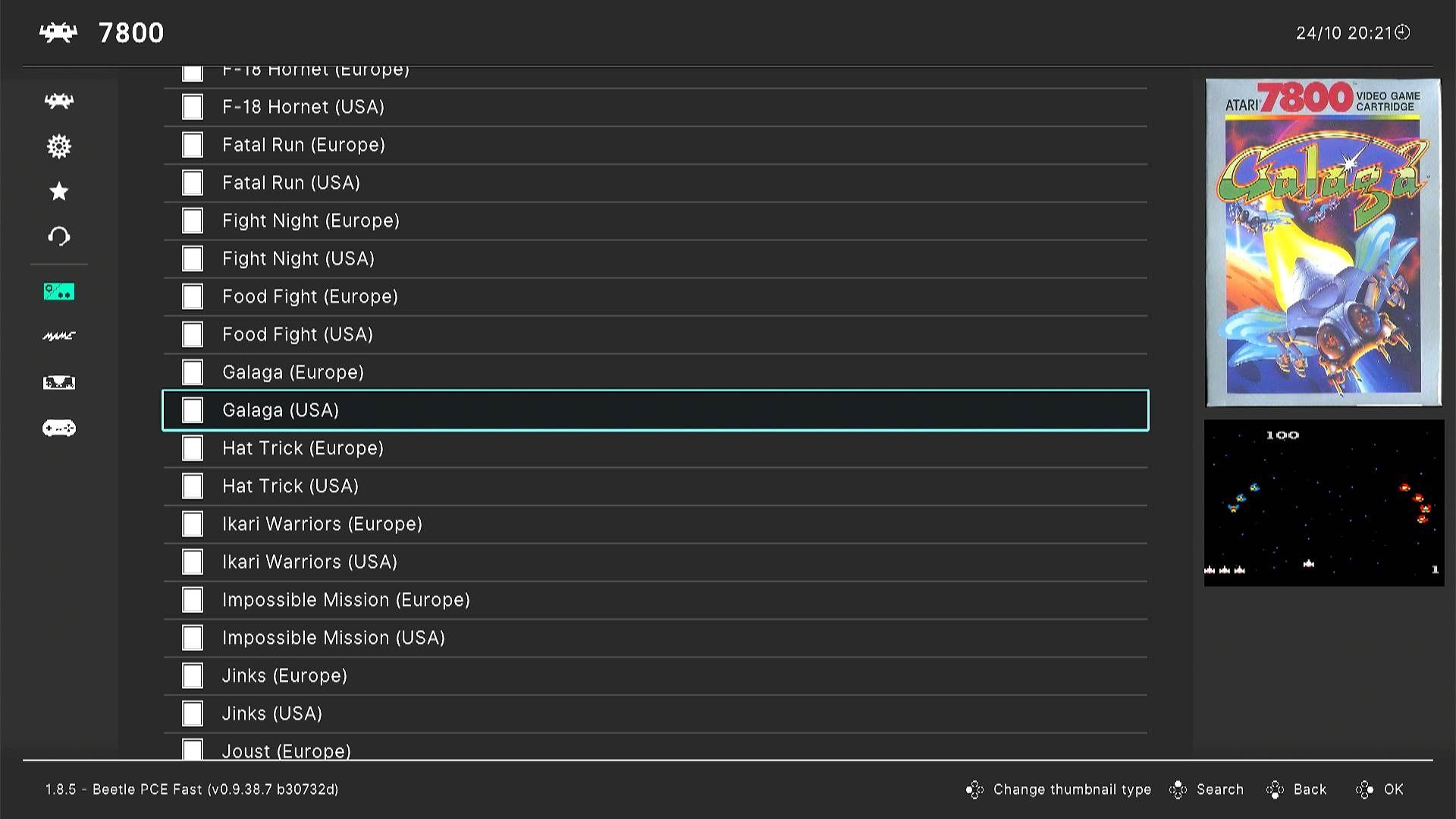1456x819 pixels.
Task: Open Settings via the gear sidebar icon
Action: pos(59,146)
